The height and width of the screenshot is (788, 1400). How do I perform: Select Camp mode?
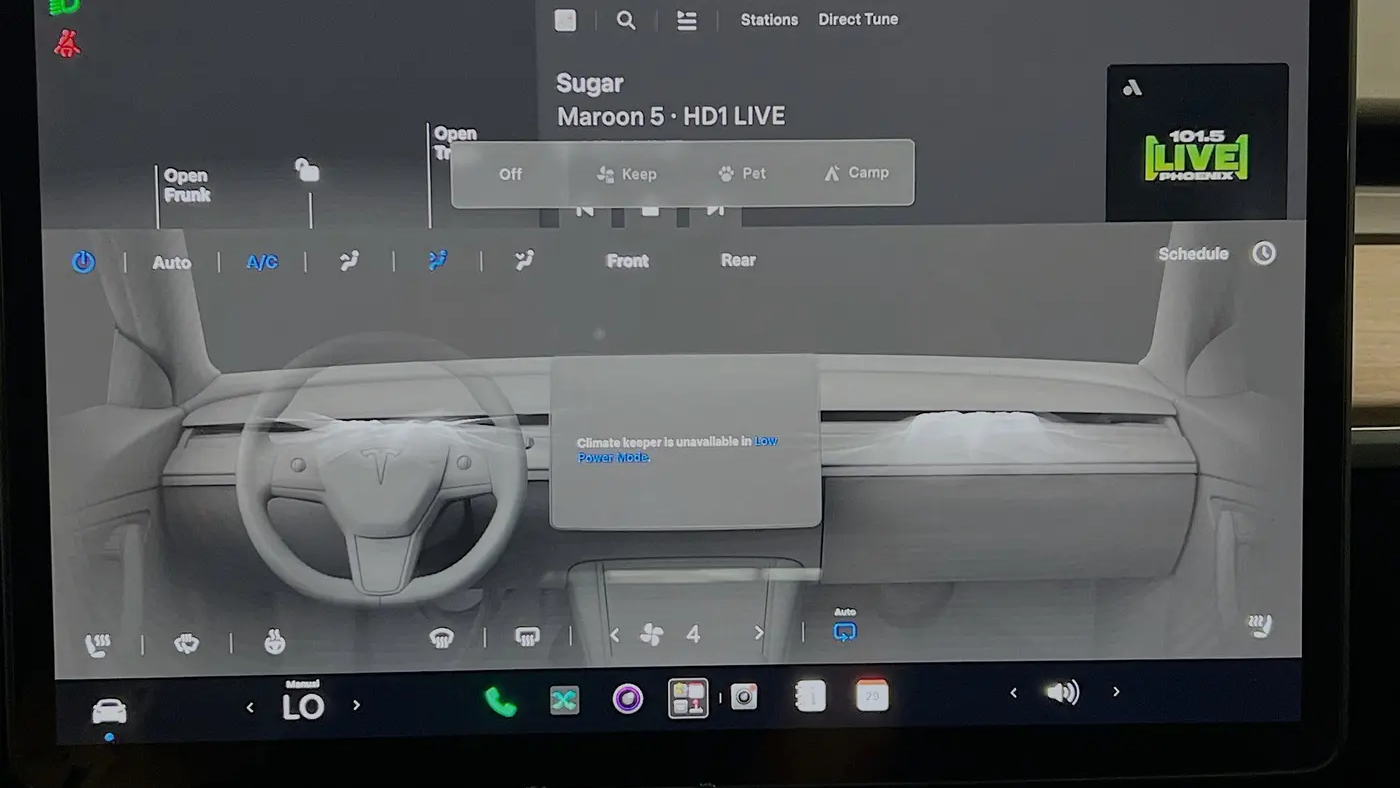coord(856,173)
